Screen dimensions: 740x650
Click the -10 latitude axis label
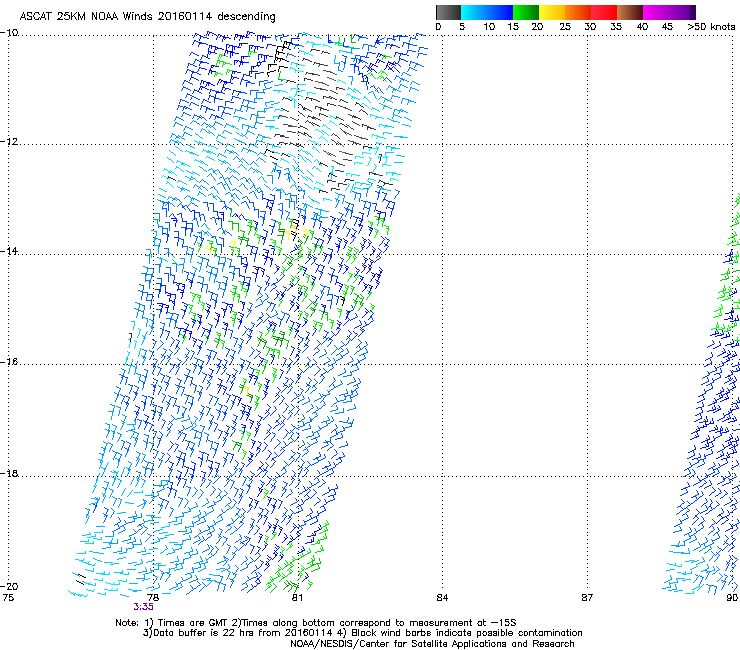coord(9,33)
